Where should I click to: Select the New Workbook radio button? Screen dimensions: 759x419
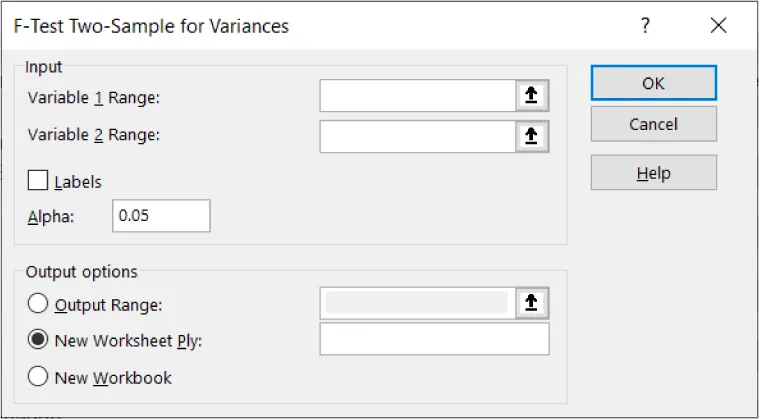pyautogui.click(x=38, y=377)
